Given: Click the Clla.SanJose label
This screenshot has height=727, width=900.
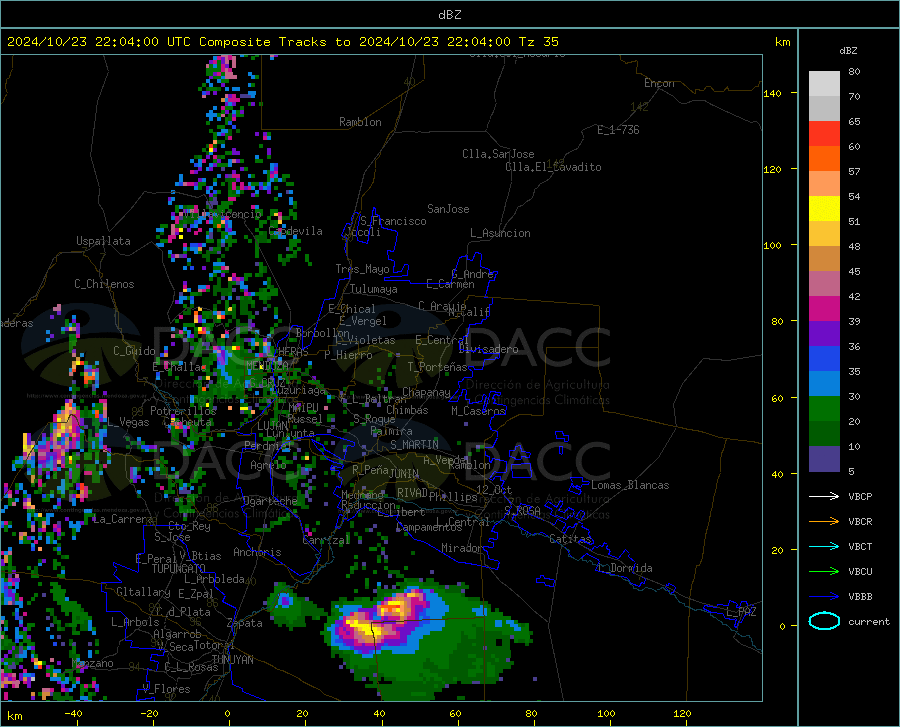Looking at the screenshot, I should click(498, 154).
